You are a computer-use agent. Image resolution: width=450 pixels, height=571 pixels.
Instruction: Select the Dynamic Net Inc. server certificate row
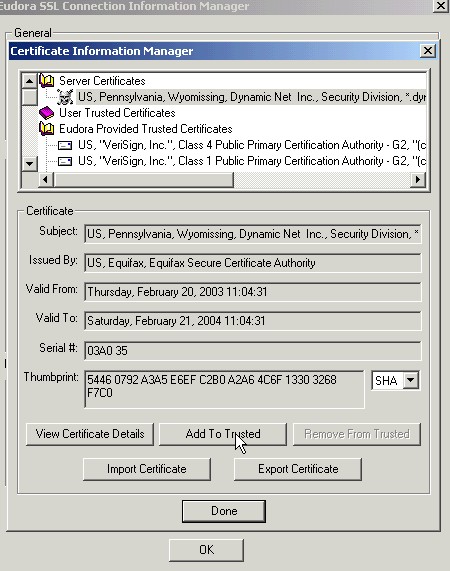coord(252,97)
